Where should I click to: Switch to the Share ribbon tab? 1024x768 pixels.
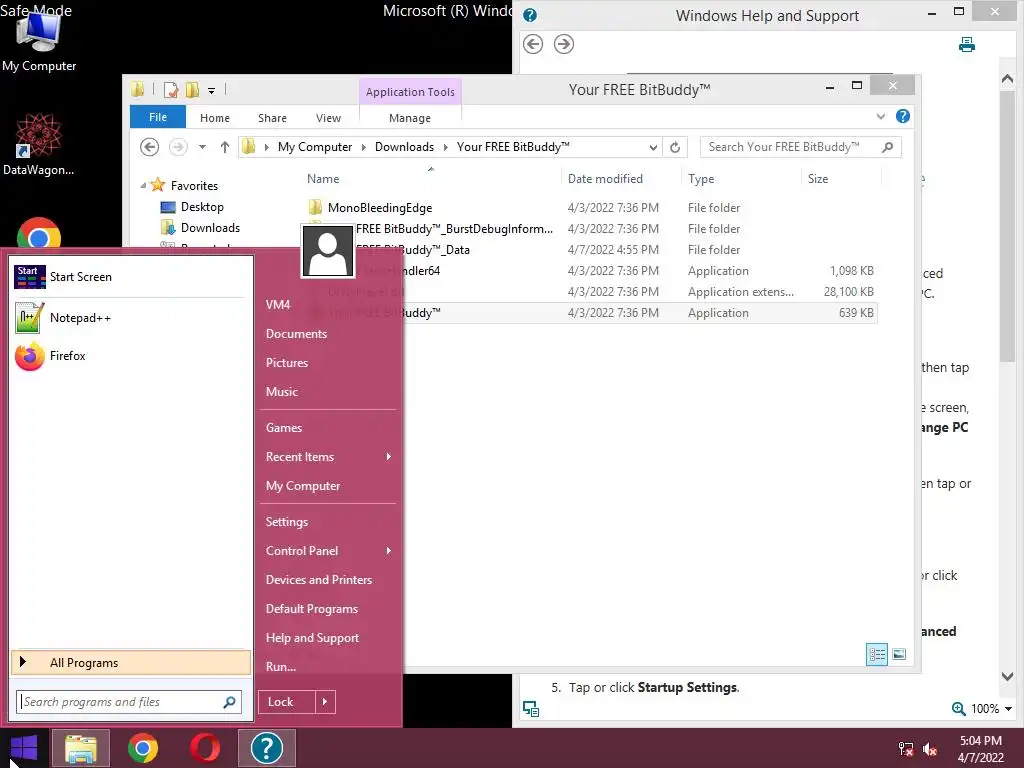pyautogui.click(x=272, y=118)
